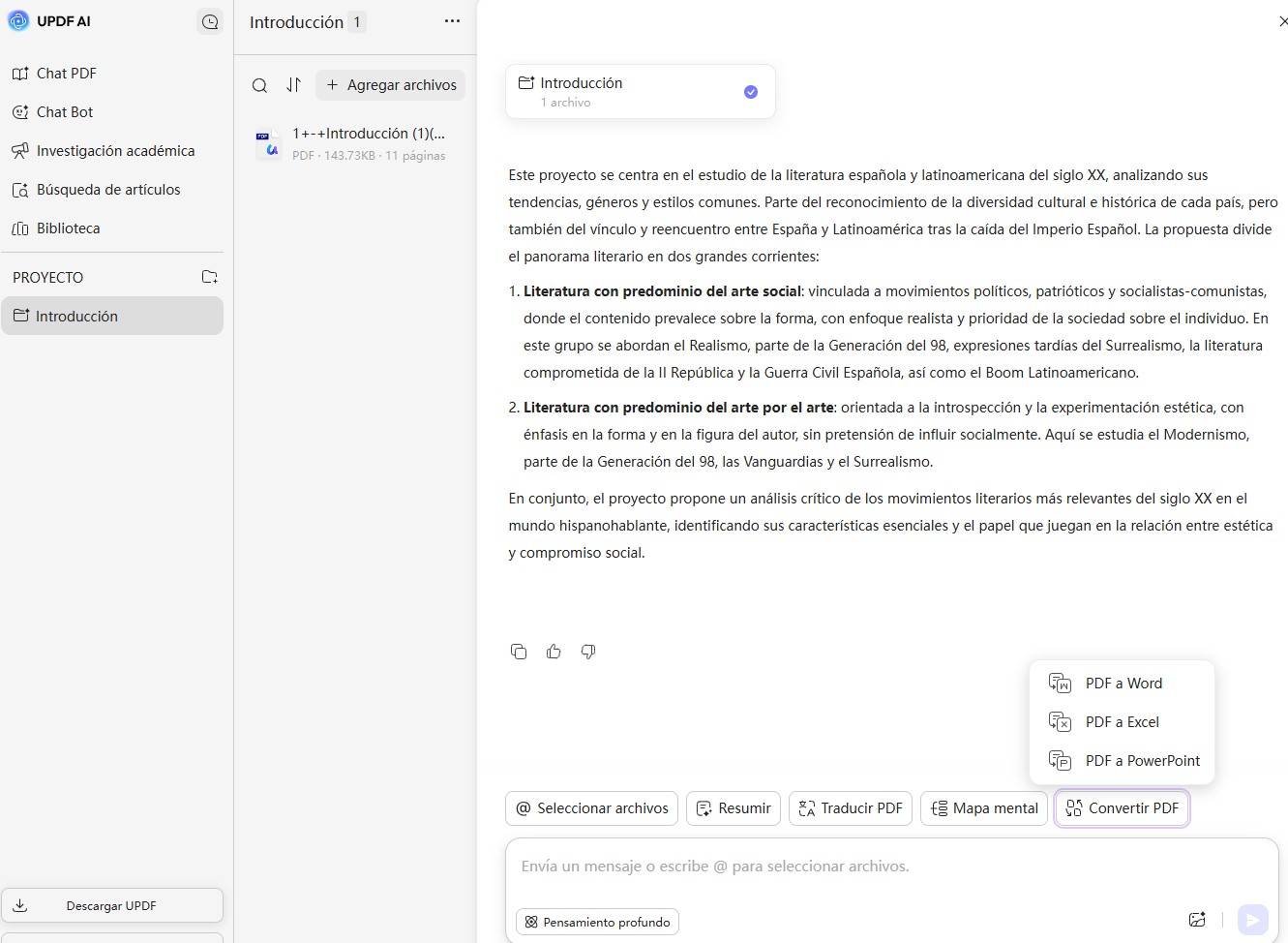The height and width of the screenshot is (943, 1288).
Task: Open the three-dot menu beside Introducción
Action: (452, 21)
